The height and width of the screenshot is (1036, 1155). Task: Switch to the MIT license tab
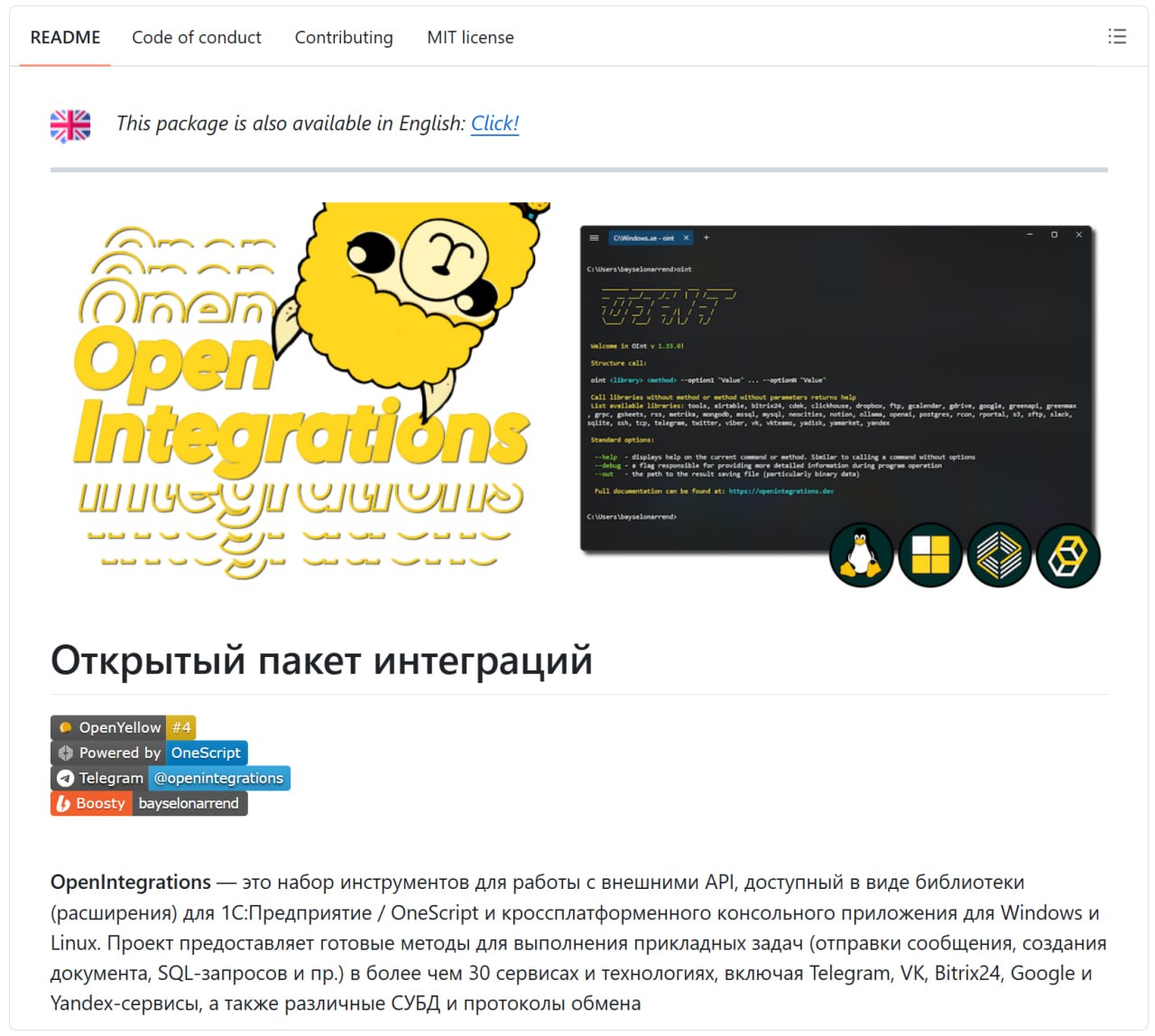tap(470, 37)
